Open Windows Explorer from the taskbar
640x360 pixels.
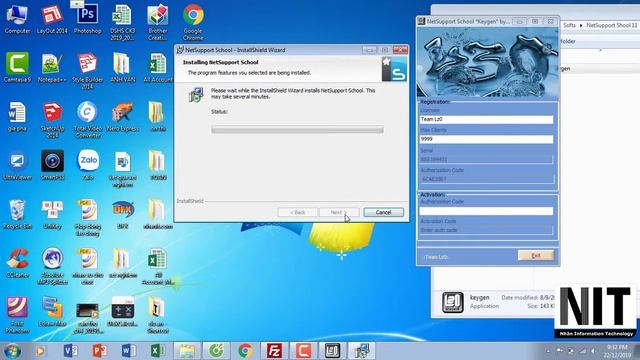point(187,351)
